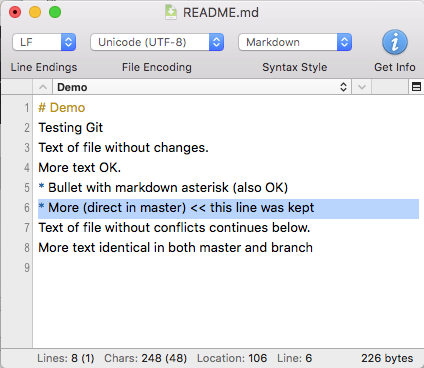Place cursor in 'Testing Git' line
424x368 pixels.
point(71,128)
